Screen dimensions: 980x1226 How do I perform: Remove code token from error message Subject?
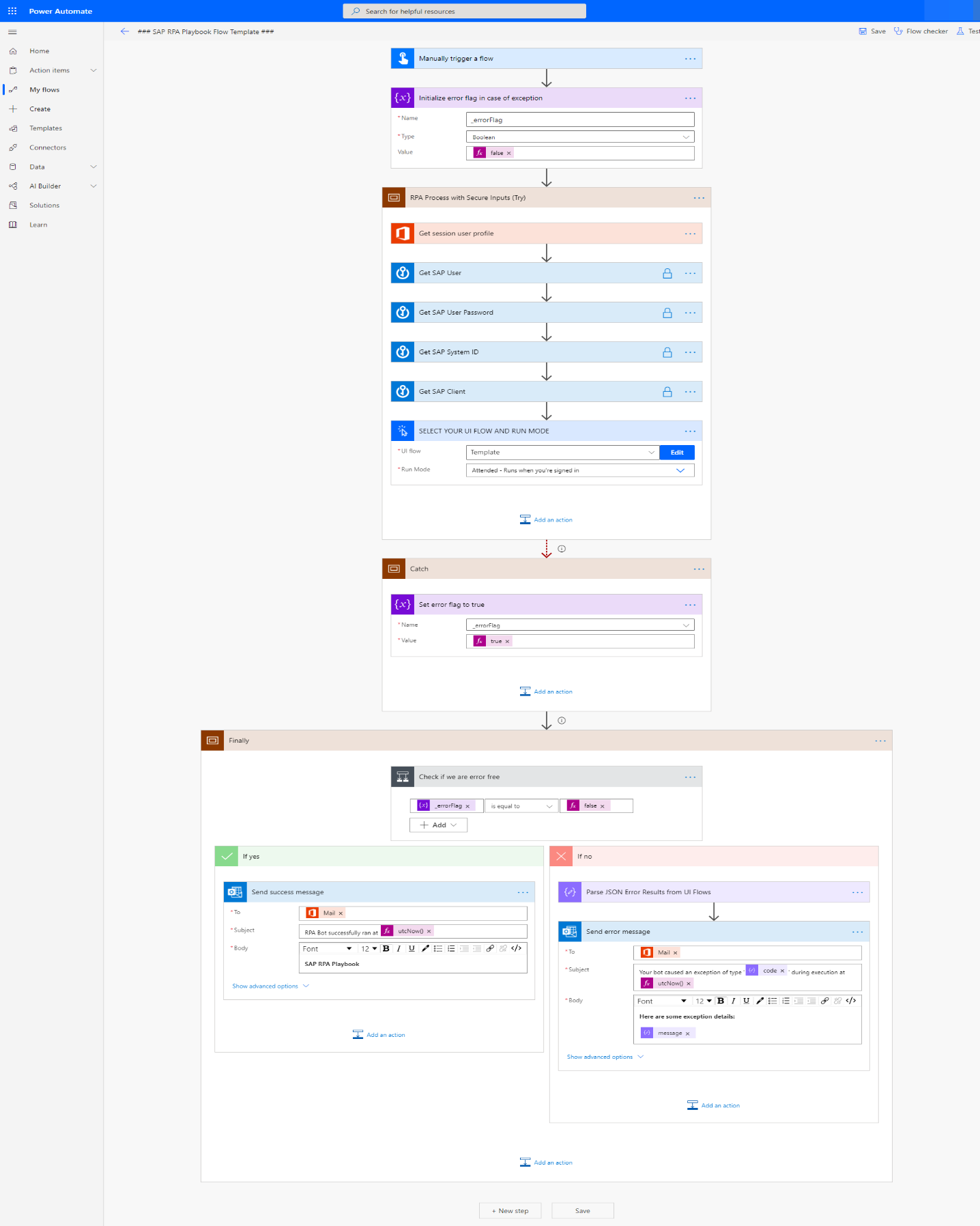(x=782, y=971)
